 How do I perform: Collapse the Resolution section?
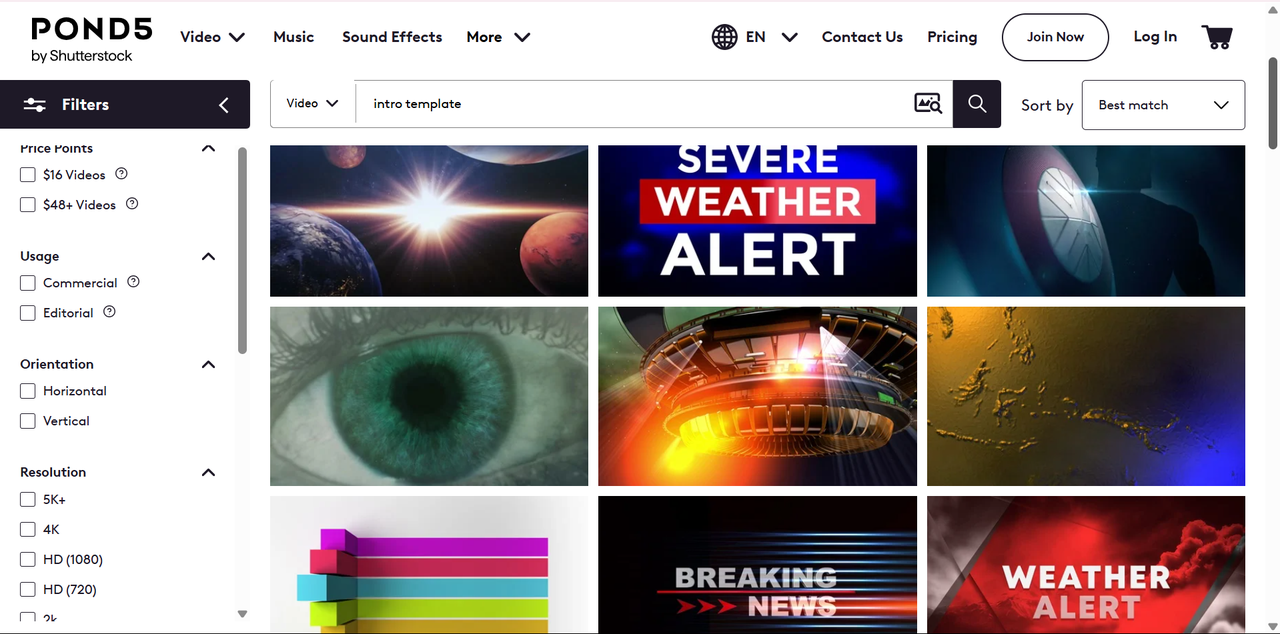208,472
